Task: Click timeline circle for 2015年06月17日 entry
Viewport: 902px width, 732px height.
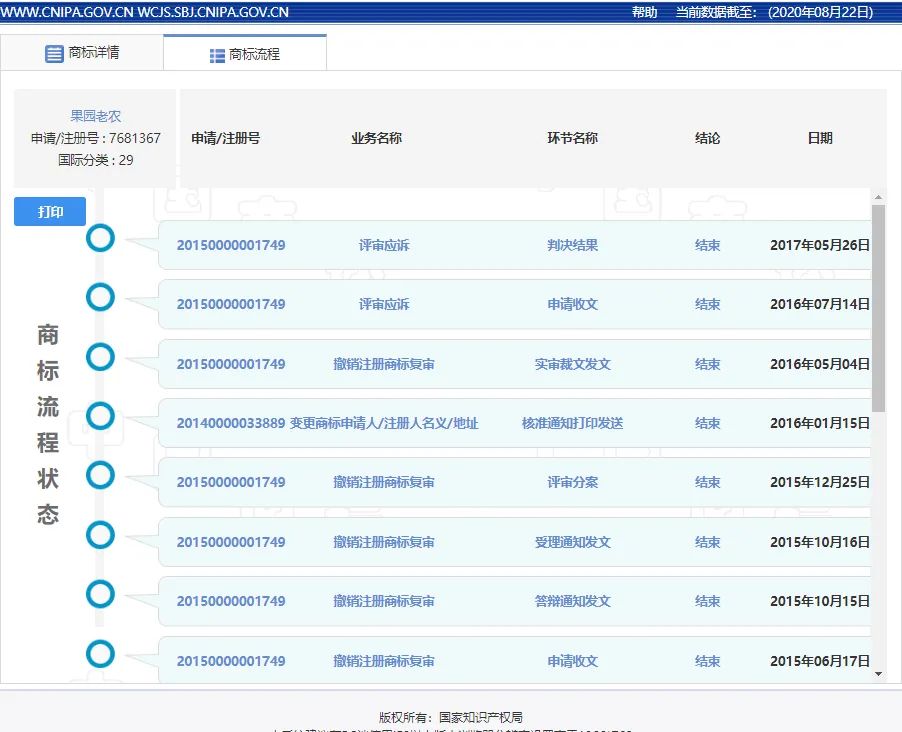Action: click(x=100, y=654)
